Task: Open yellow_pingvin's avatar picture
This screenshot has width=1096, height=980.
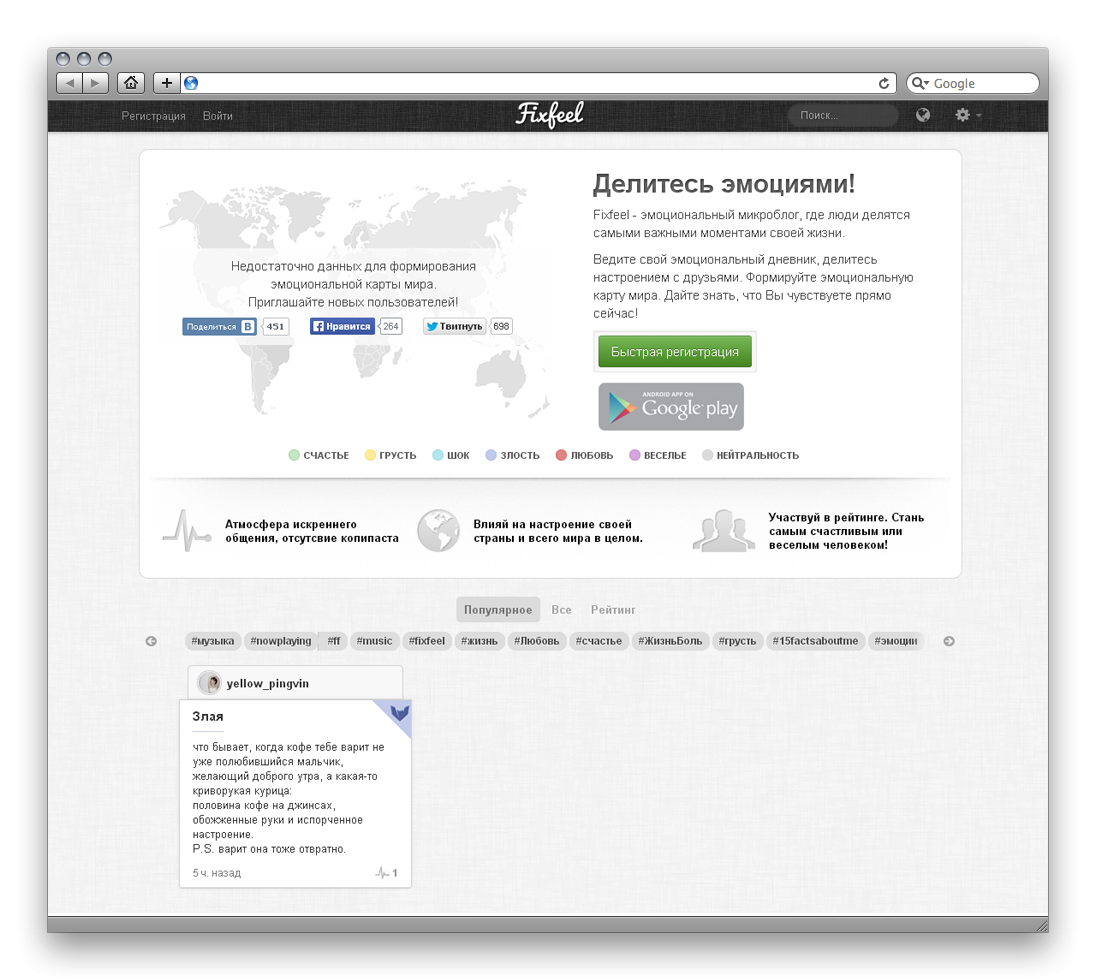Action: coord(209,683)
